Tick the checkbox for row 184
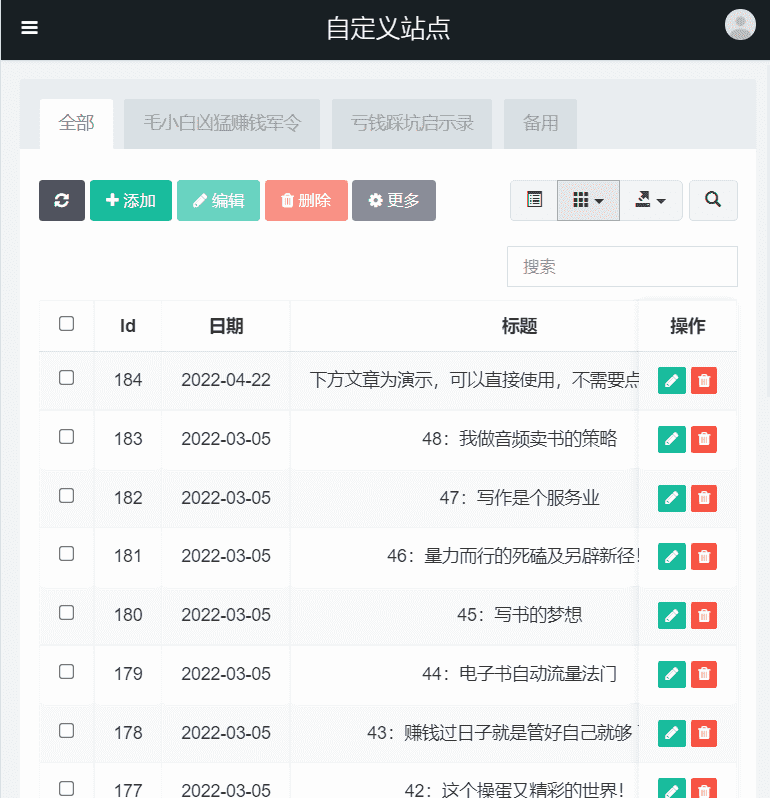770x798 pixels. coord(66,378)
